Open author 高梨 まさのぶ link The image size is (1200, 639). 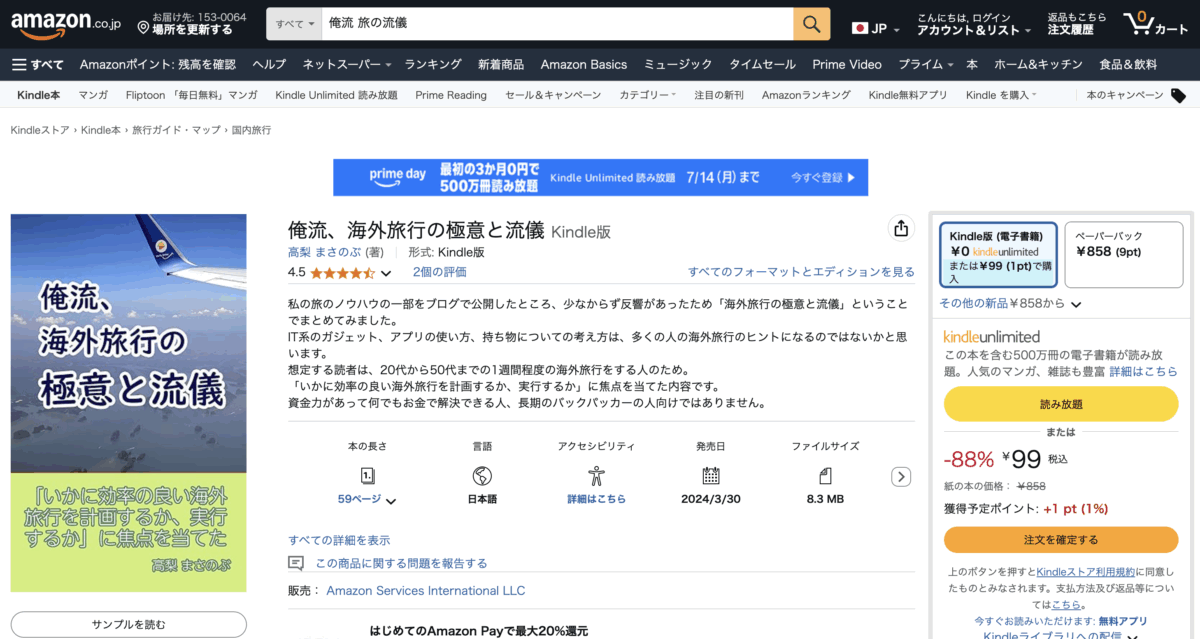[x=325, y=253]
